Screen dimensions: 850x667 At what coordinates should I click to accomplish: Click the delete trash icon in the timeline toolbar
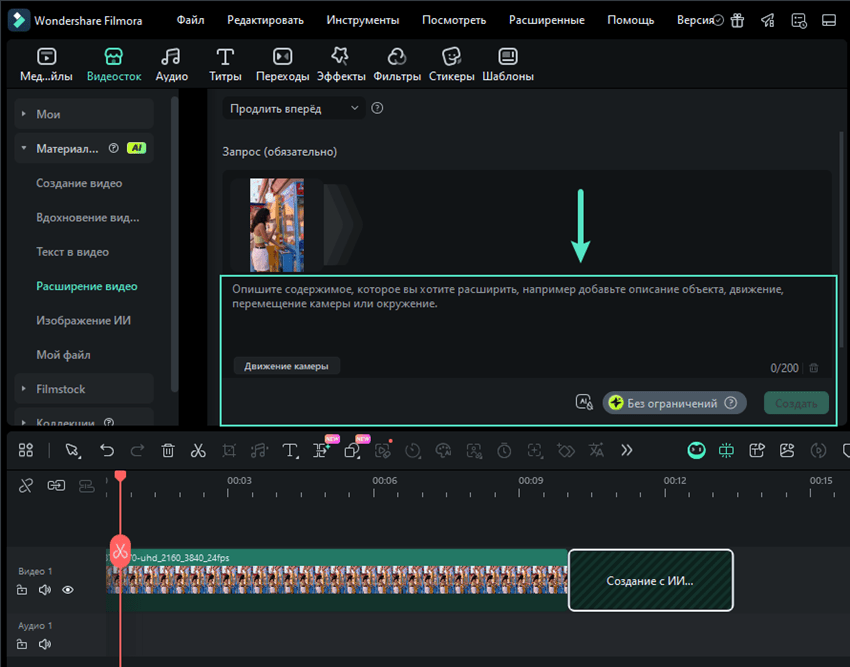168,451
